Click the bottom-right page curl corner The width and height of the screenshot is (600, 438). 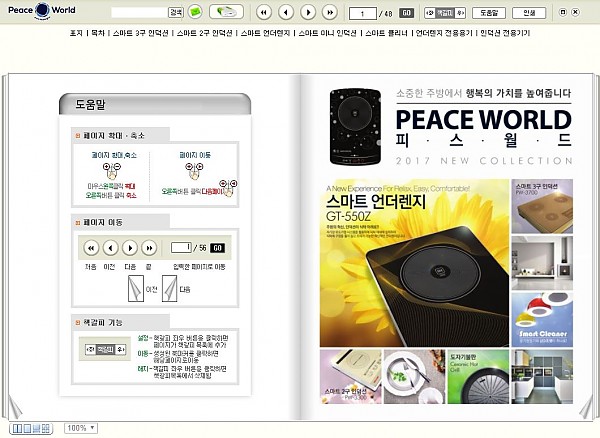pyautogui.click(x=585, y=408)
